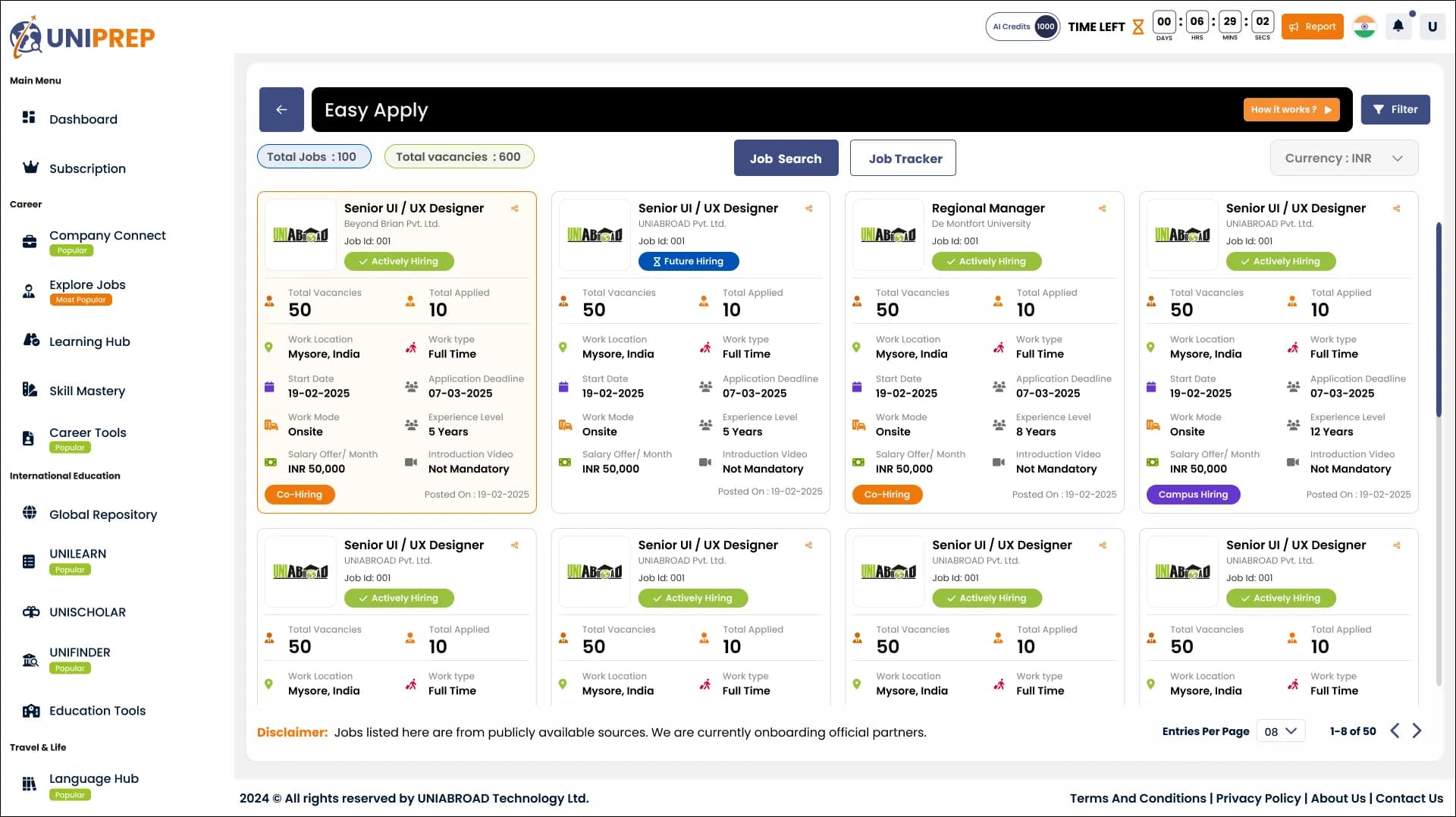Open Explore Jobs in the sidebar
This screenshot has height=817, width=1456.
pyautogui.click(x=87, y=285)
